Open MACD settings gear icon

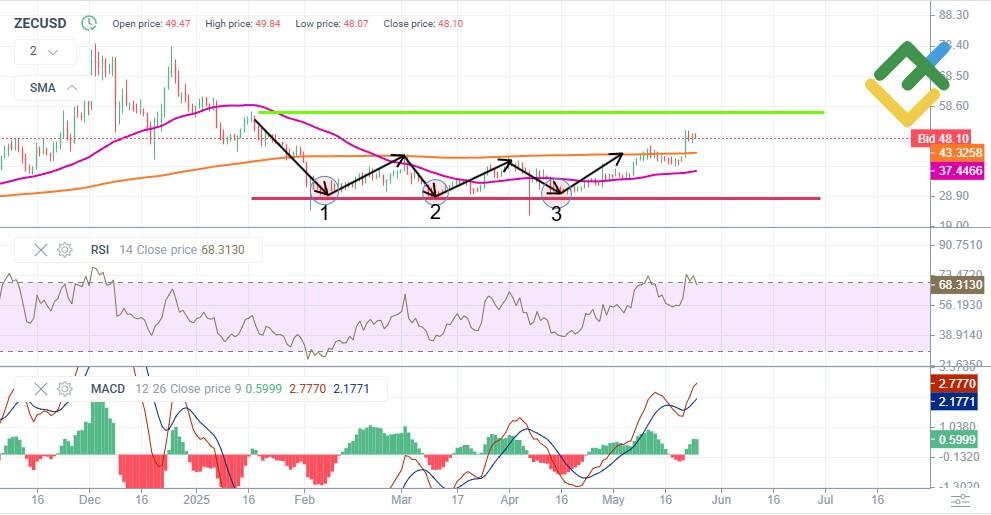(x=65, y=389)
